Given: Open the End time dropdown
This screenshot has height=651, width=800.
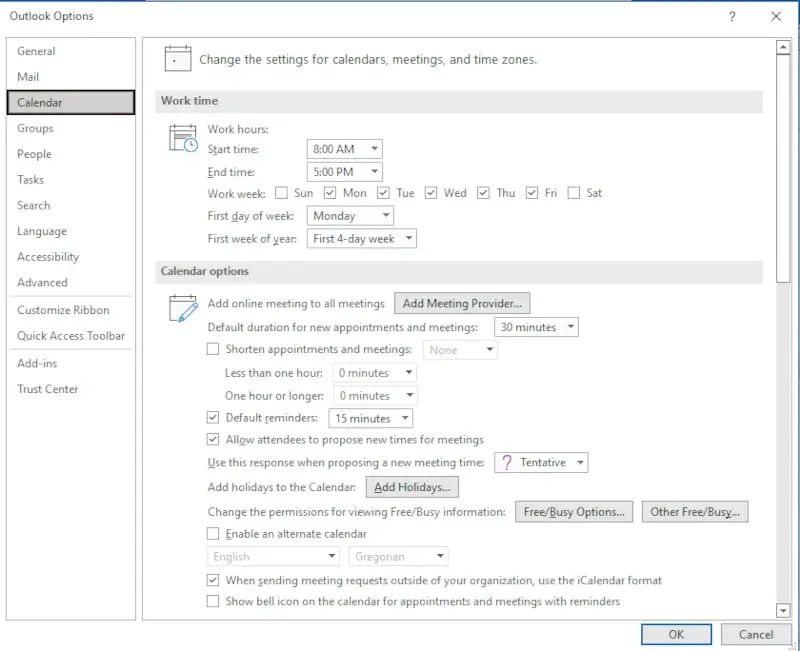Looking at the screenshot, I should [344, 172].
